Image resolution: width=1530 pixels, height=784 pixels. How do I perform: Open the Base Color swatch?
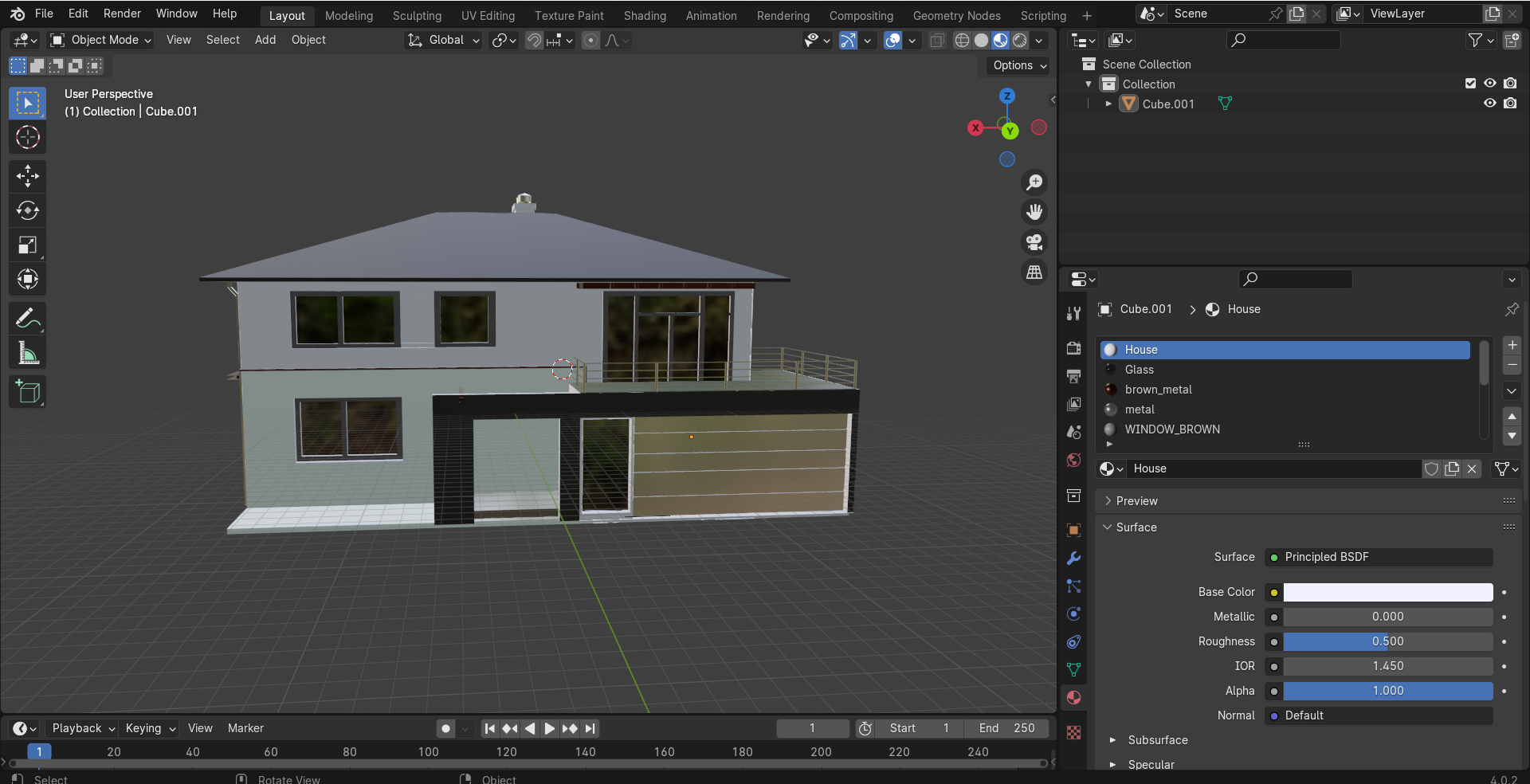click(1388, 592)
